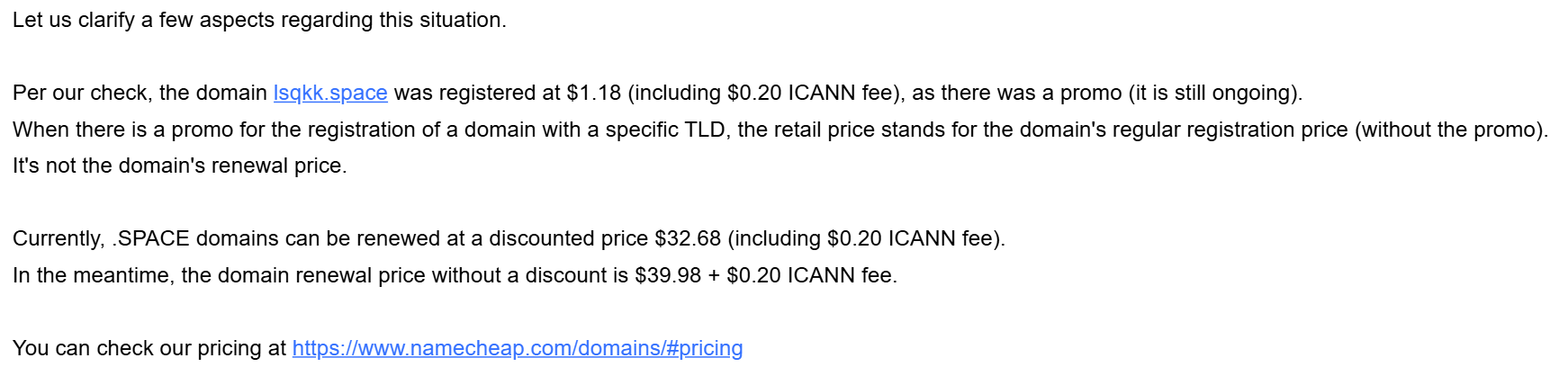Click the sentence starting "When there is a promo"

(x=780, y=130)
